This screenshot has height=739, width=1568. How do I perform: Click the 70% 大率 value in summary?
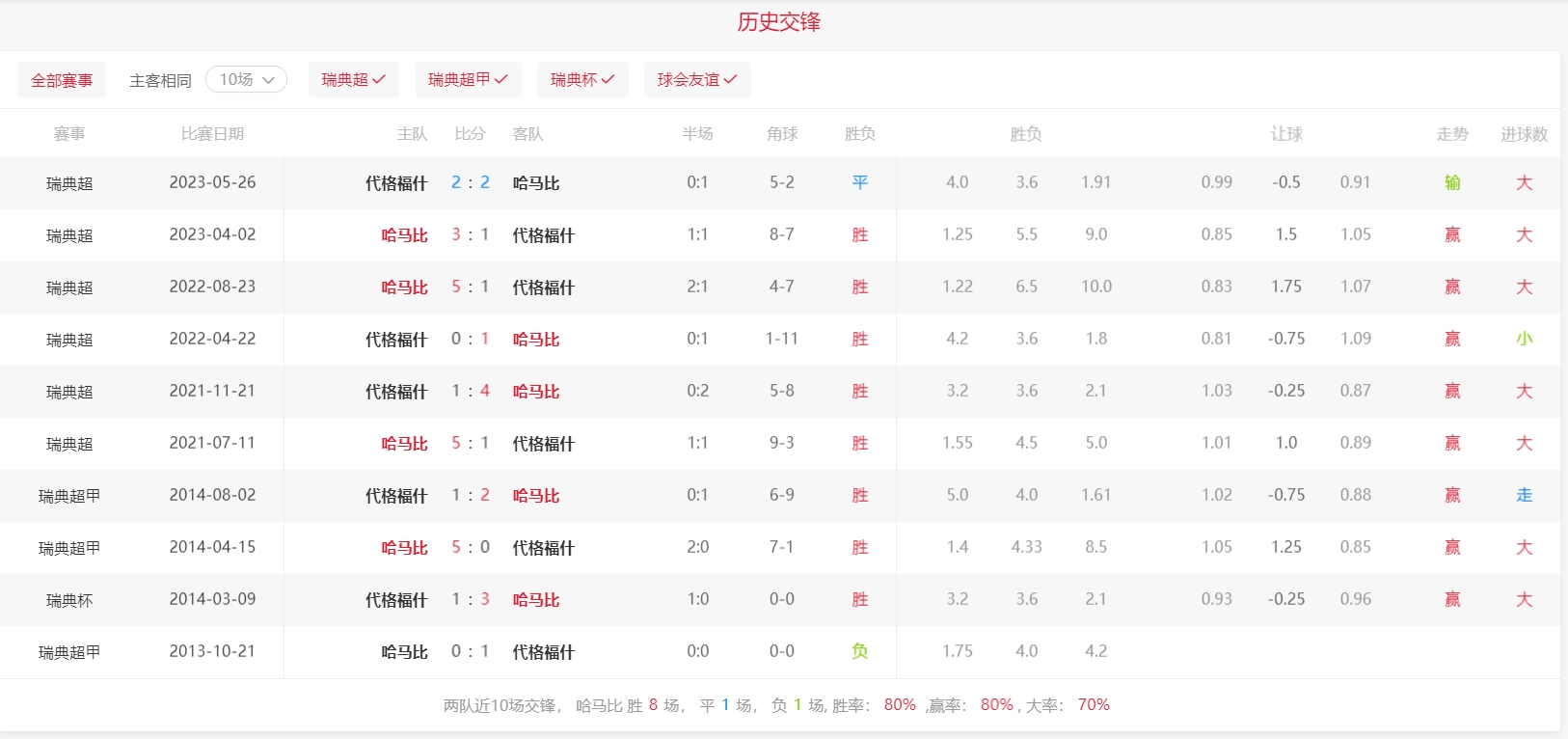[x=1094, y=705]
